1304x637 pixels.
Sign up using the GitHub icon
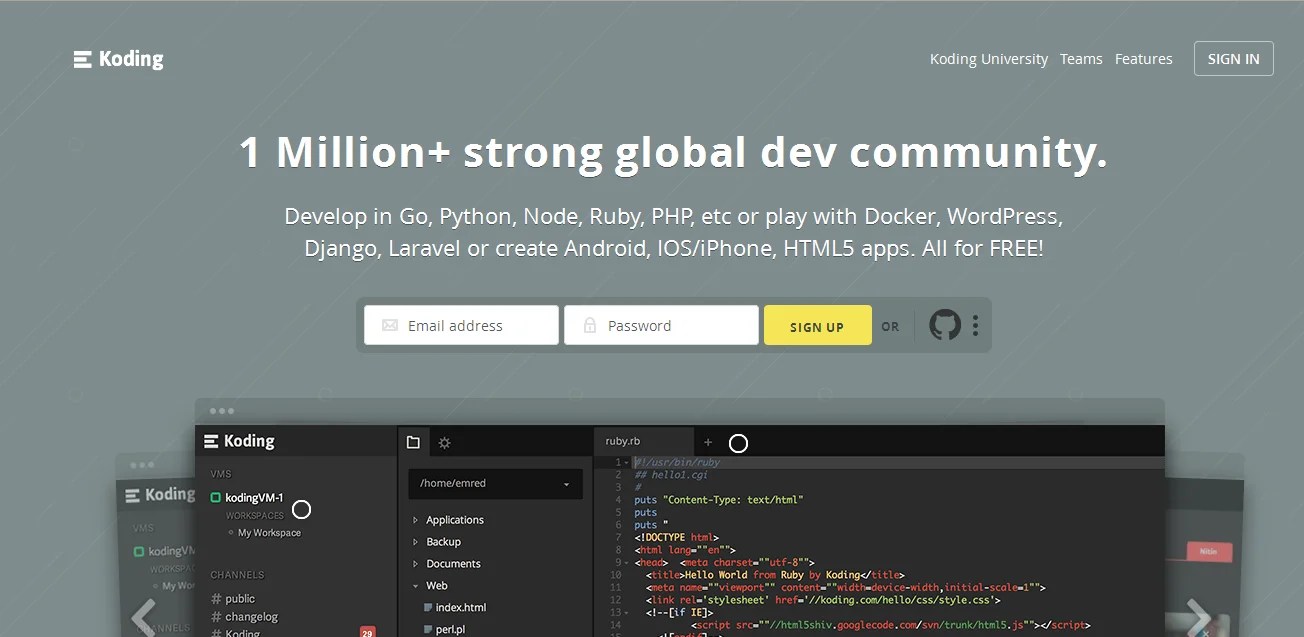pos(946,324)
